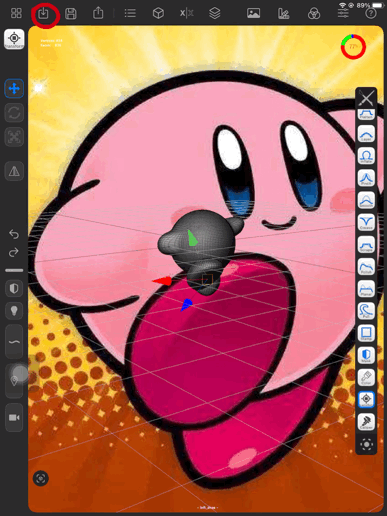Open the scene list menu
Screen dimensions: 387x516
point(130,13)
